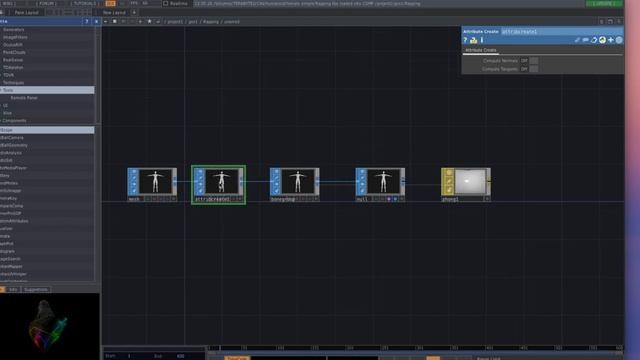Switch to the New Layout tab
Image resolution: width=640 pixels, height=360 pixels.
tap(114, 13)
